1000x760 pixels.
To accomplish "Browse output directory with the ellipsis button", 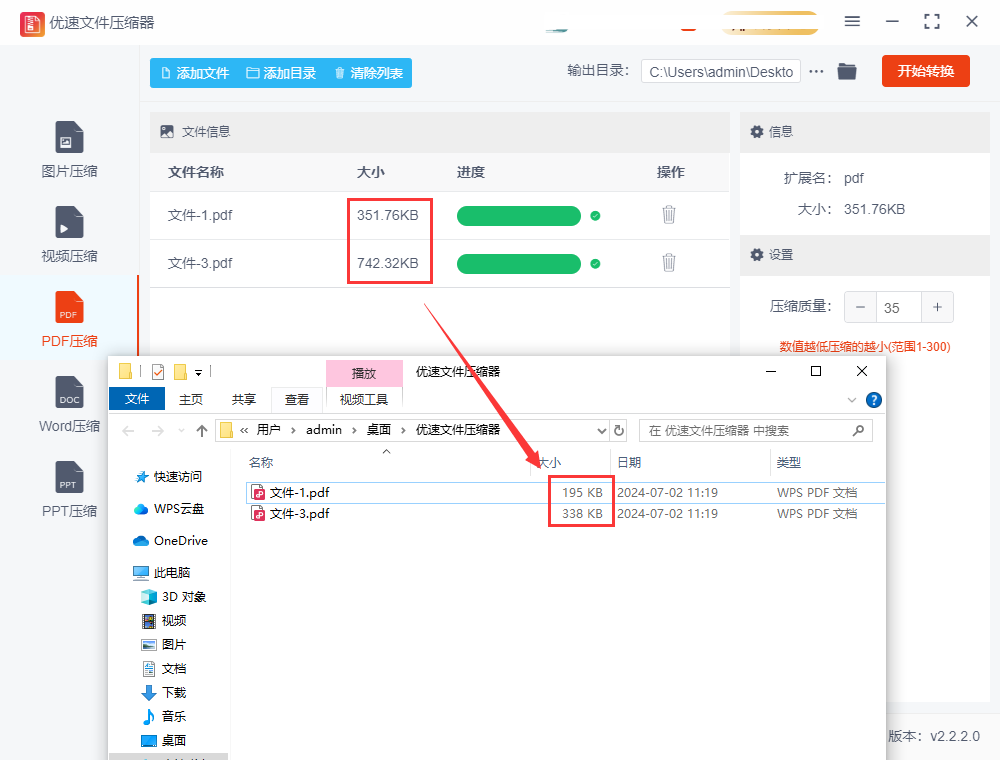I will click(x=816, y=71).
